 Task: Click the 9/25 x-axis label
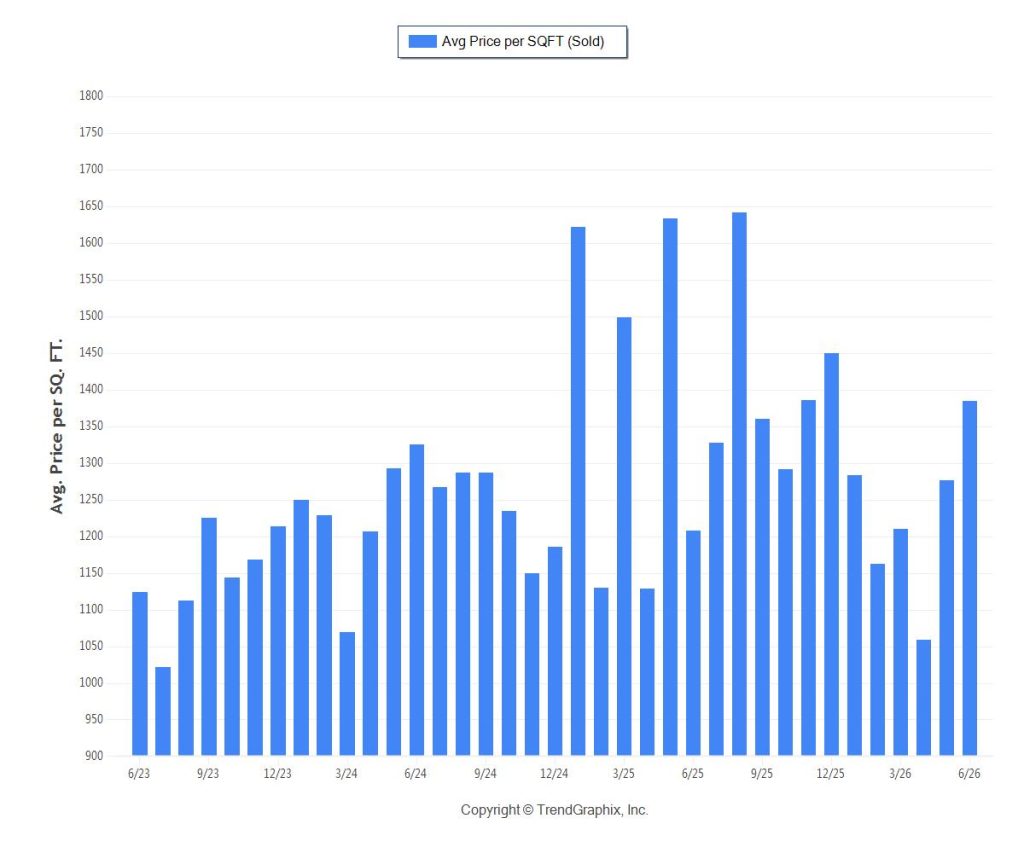point(761,774)
